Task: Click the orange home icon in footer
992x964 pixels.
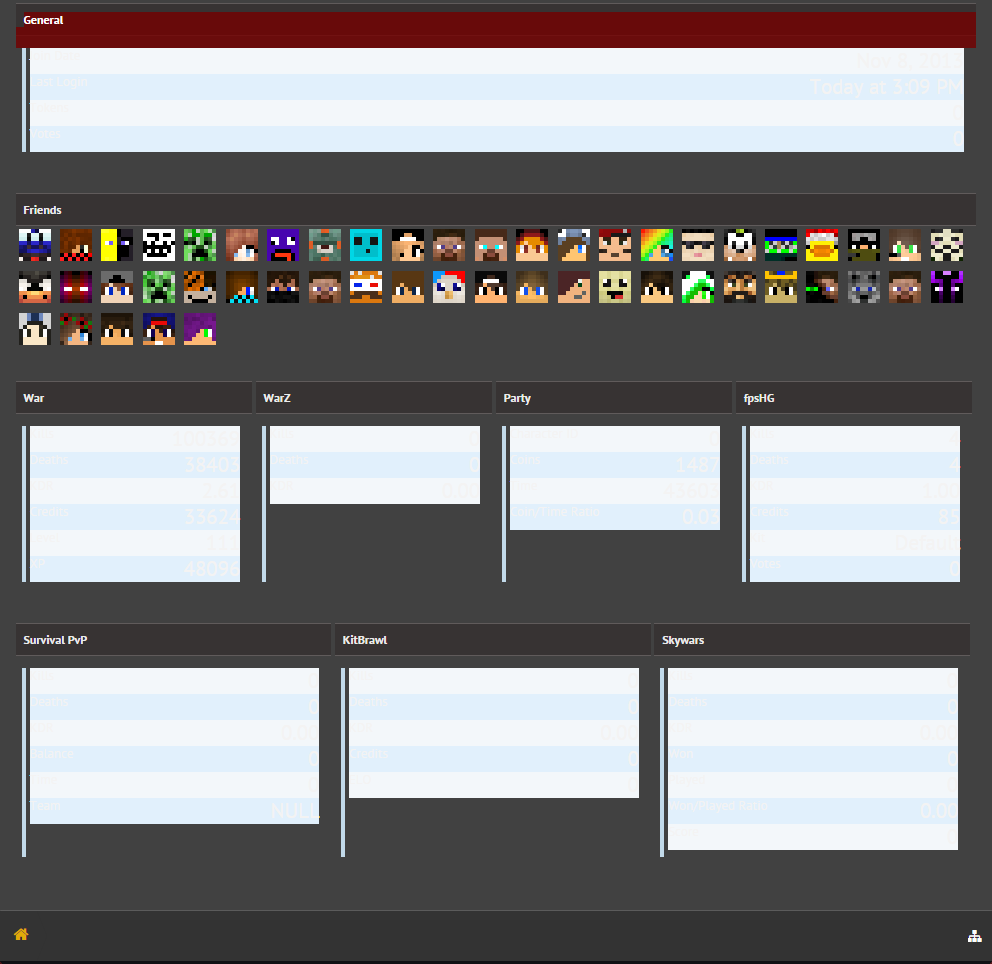Action: (x=21, y=934)
